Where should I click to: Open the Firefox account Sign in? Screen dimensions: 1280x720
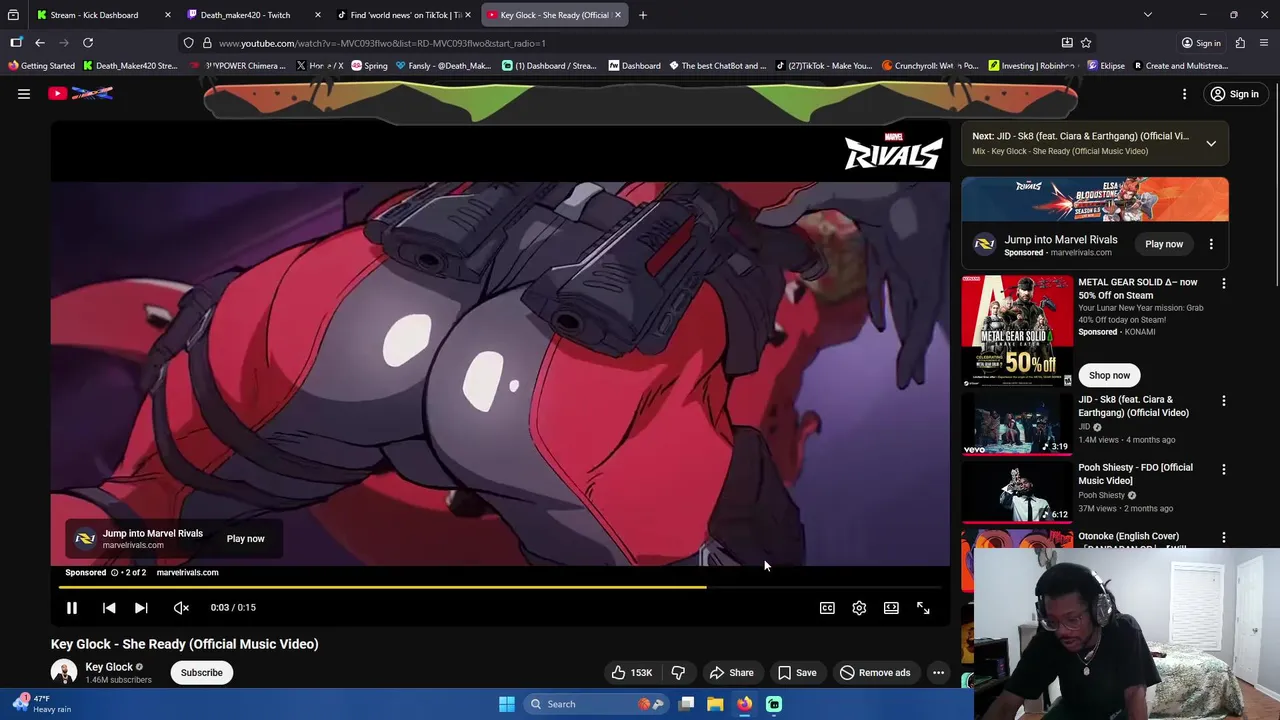1201,43
